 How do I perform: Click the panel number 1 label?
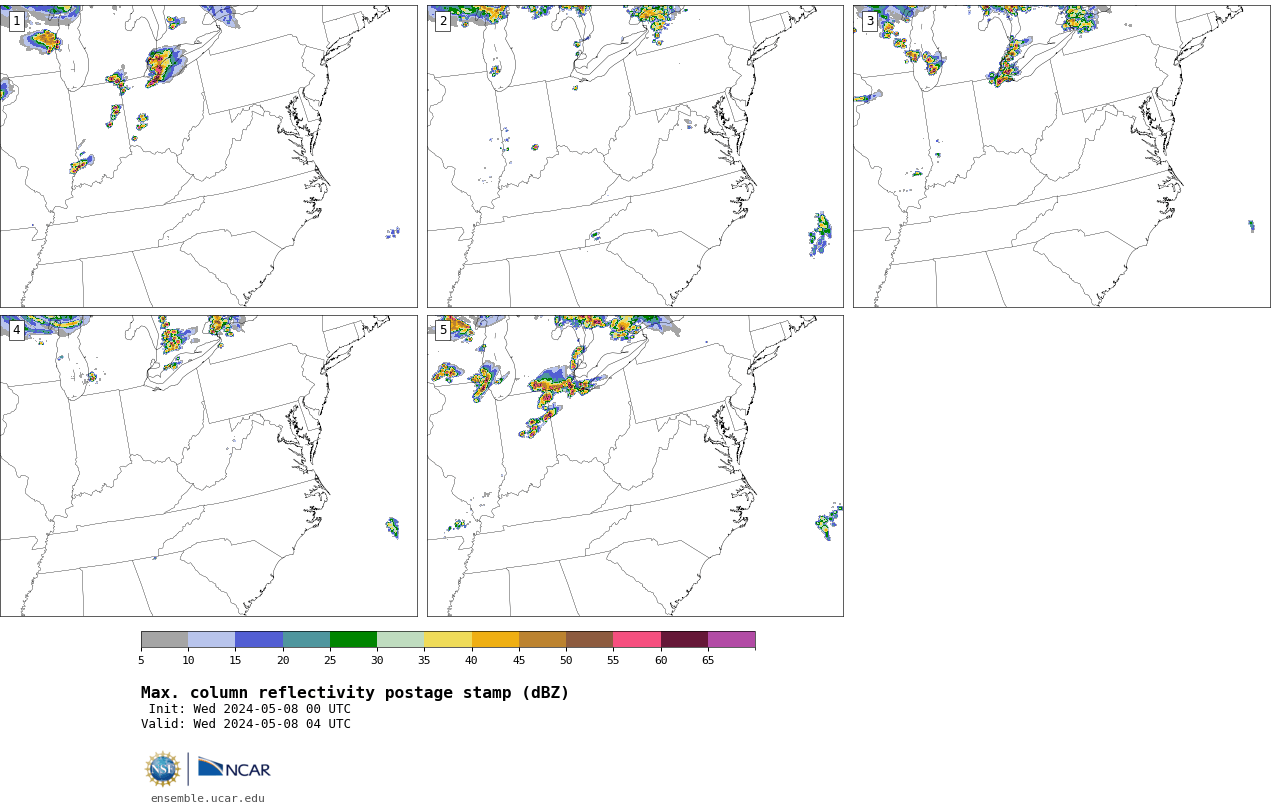coord(17,21)
